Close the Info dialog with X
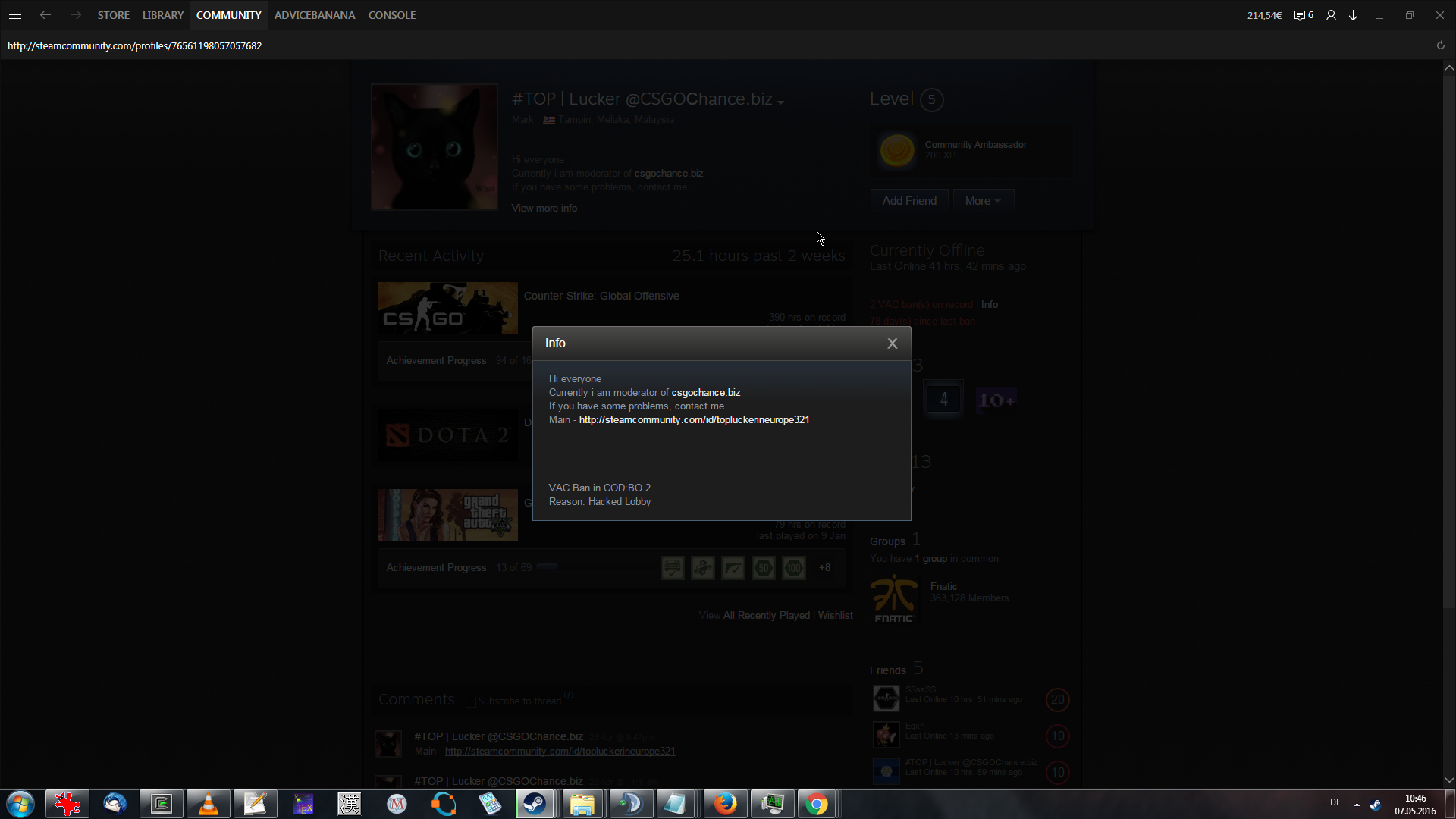1456x819 pixels. pyautogui.click(x=893, y=344)
